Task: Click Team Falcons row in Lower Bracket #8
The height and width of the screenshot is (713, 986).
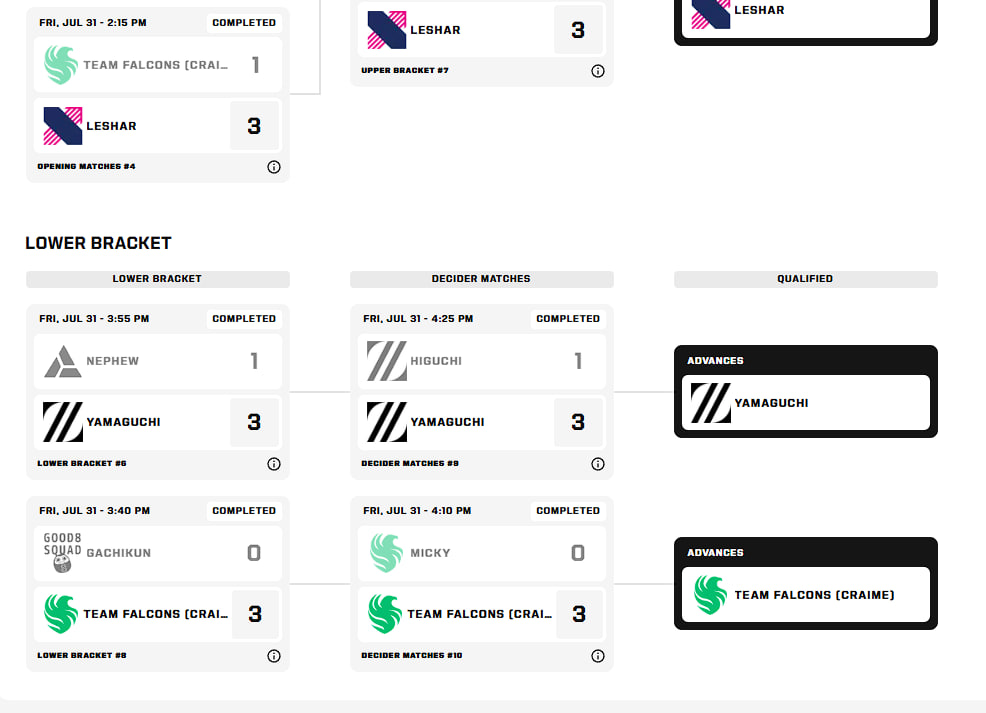Action: 158,614
